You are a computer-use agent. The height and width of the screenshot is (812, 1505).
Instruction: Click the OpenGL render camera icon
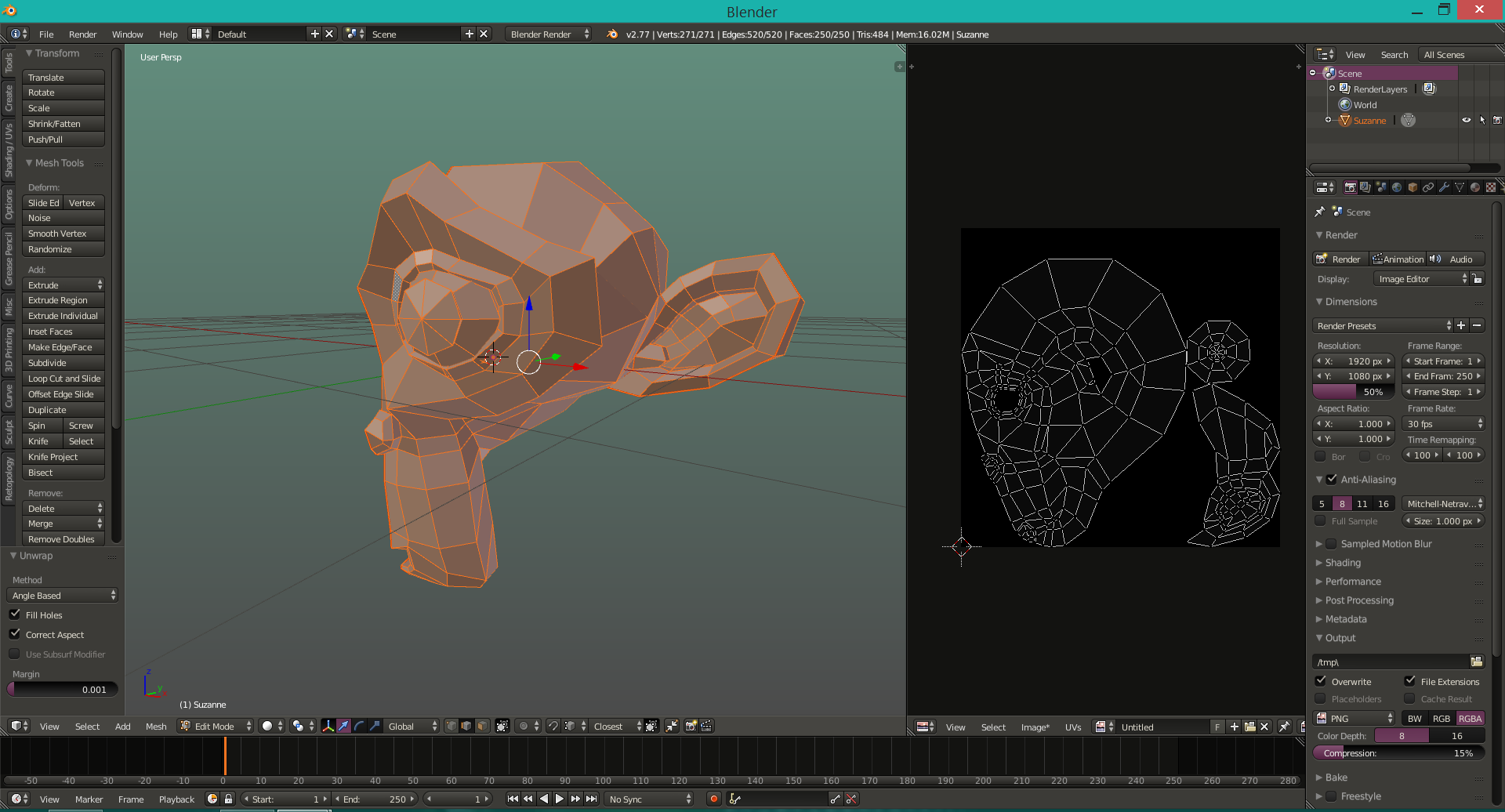click(x=691, y=727)
